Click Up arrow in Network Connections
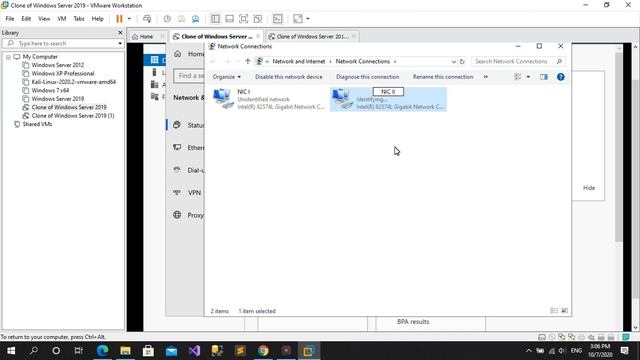This screenshot has width=640, height=360. tap(247, 62)
